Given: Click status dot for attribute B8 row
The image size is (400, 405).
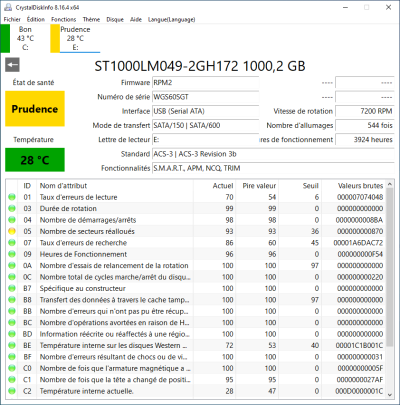Looking at the screenshot, I should pyautogui.click(x=12, y=300).
